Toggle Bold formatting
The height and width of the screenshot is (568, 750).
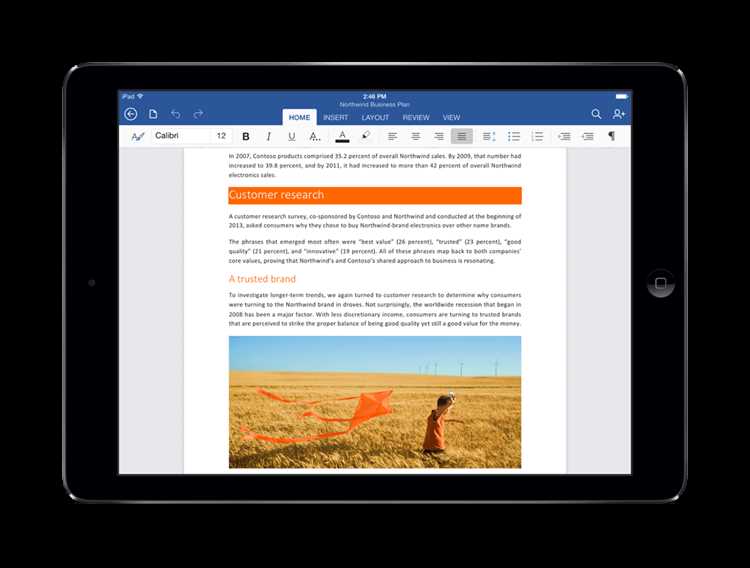coord(246,136)
